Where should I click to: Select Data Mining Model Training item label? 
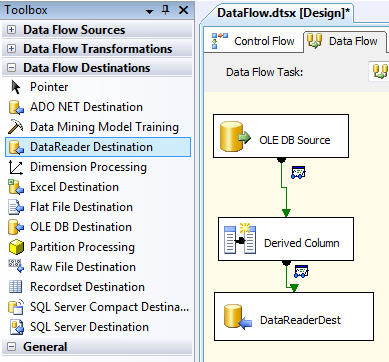pyautogui.click(x=104, y=127)
